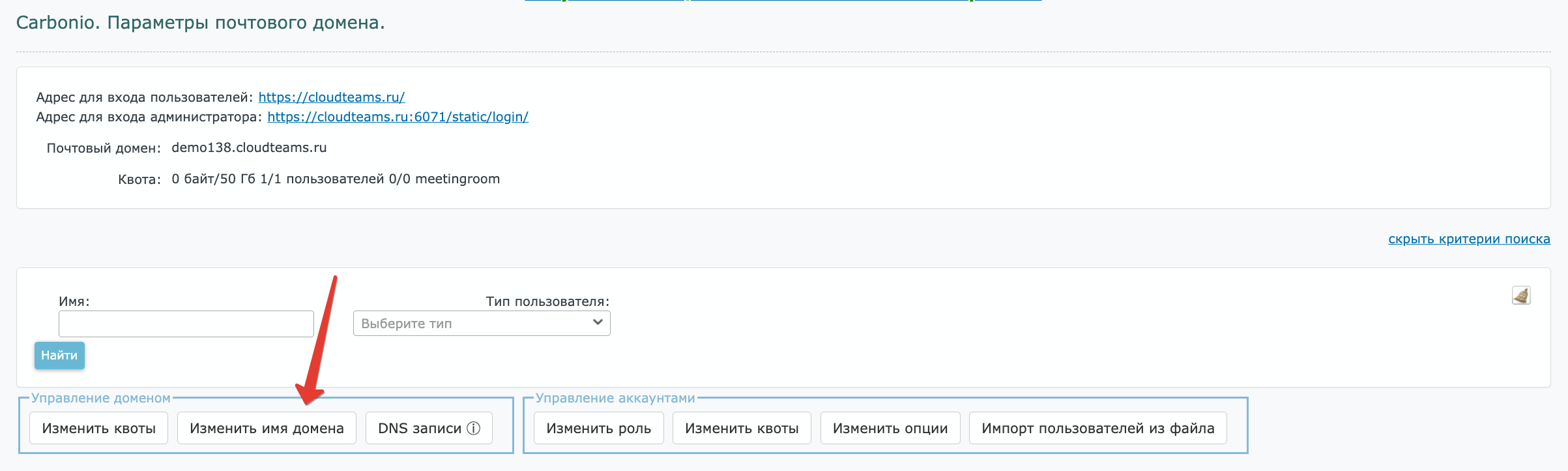Click Изменить квоты in Управление аккаунтами

click(742, 429)
